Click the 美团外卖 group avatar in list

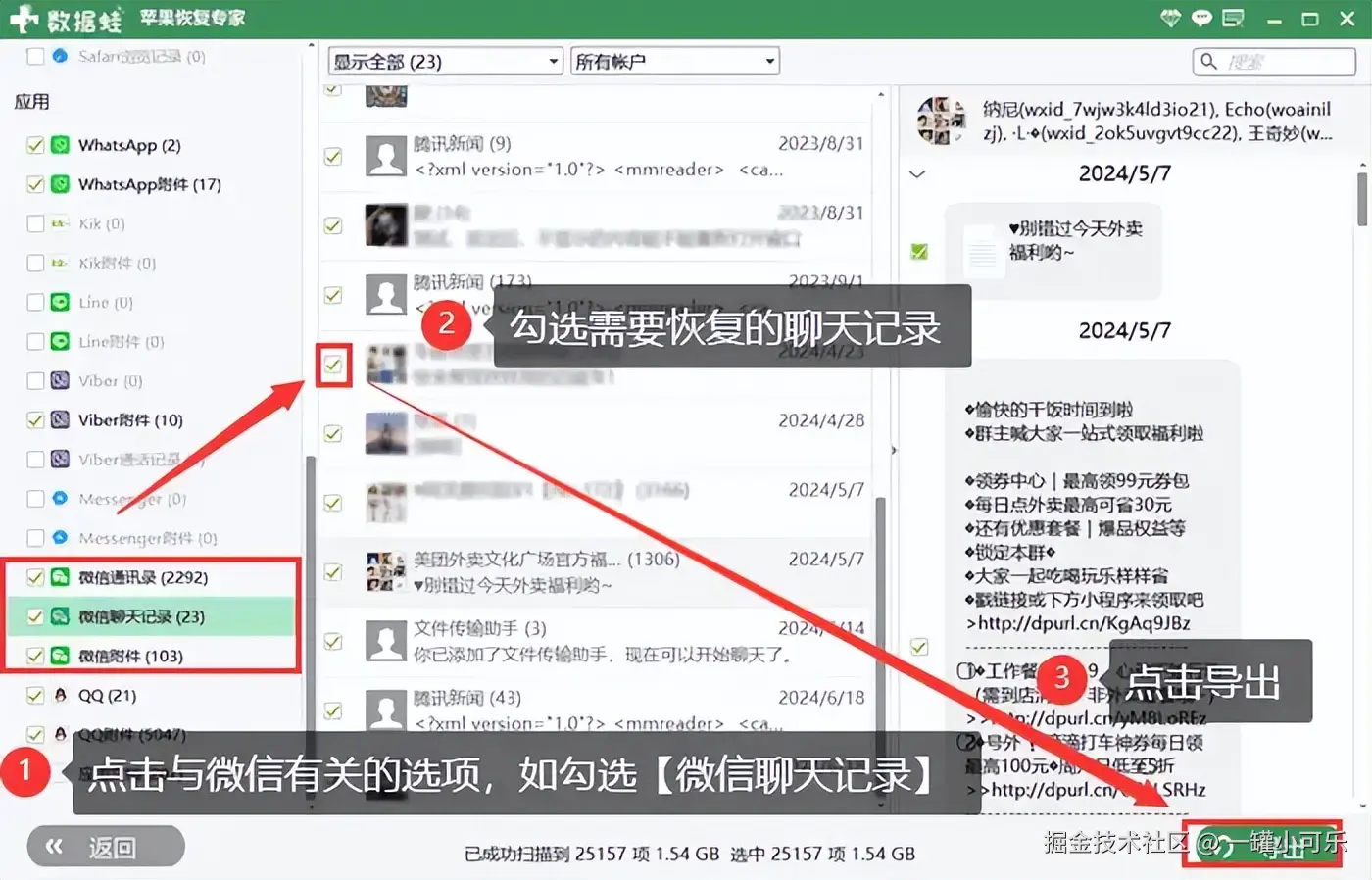[386, 571]
